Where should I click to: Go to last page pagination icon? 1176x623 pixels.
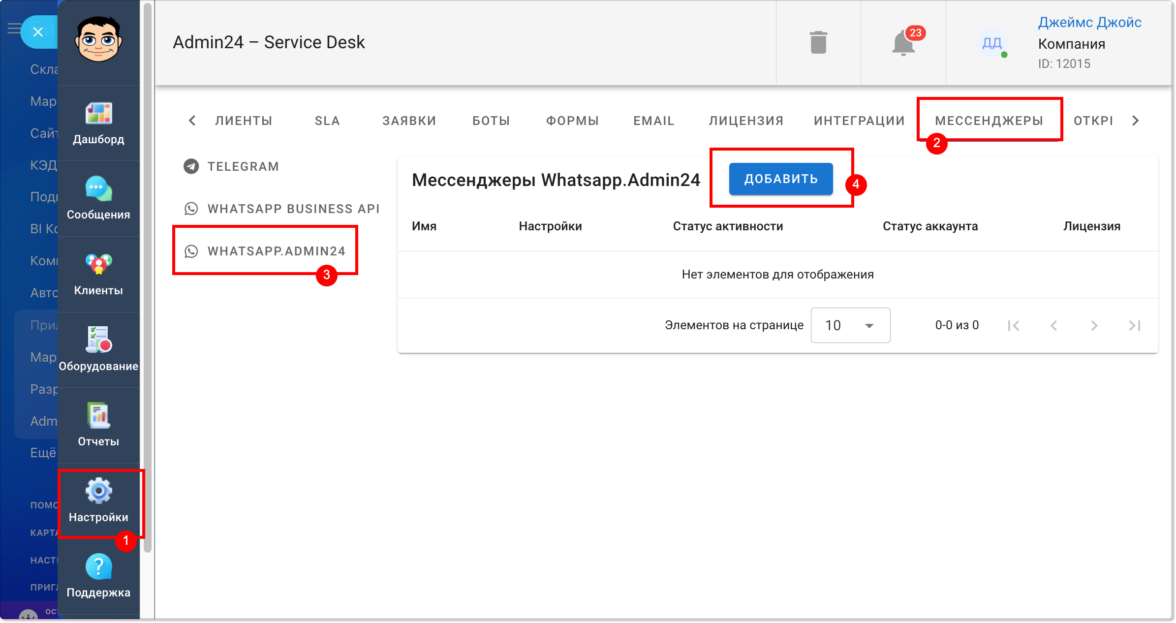(1135, 325)
